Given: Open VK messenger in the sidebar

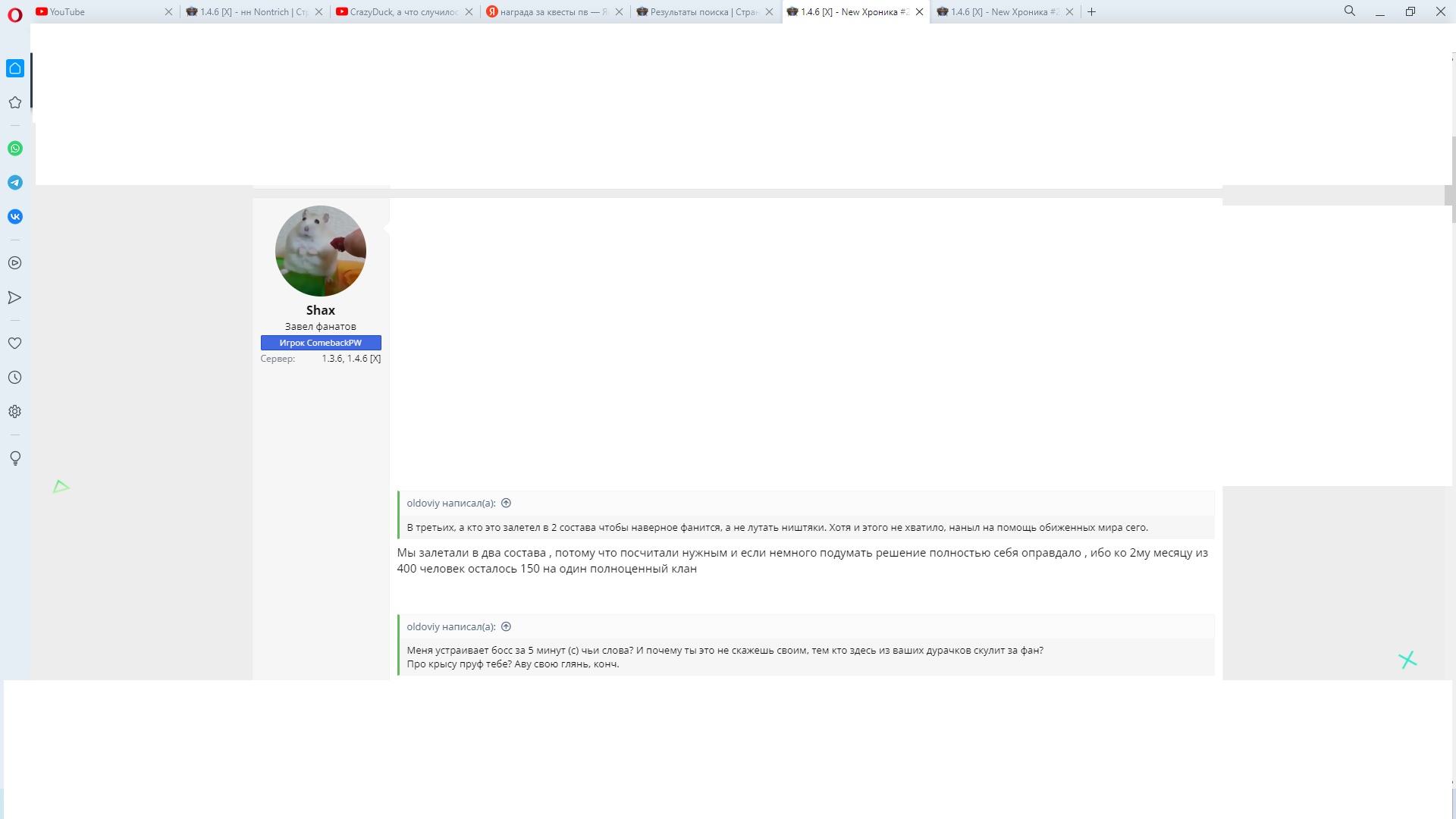Looking at the screenshot, I should pos(15,217).
